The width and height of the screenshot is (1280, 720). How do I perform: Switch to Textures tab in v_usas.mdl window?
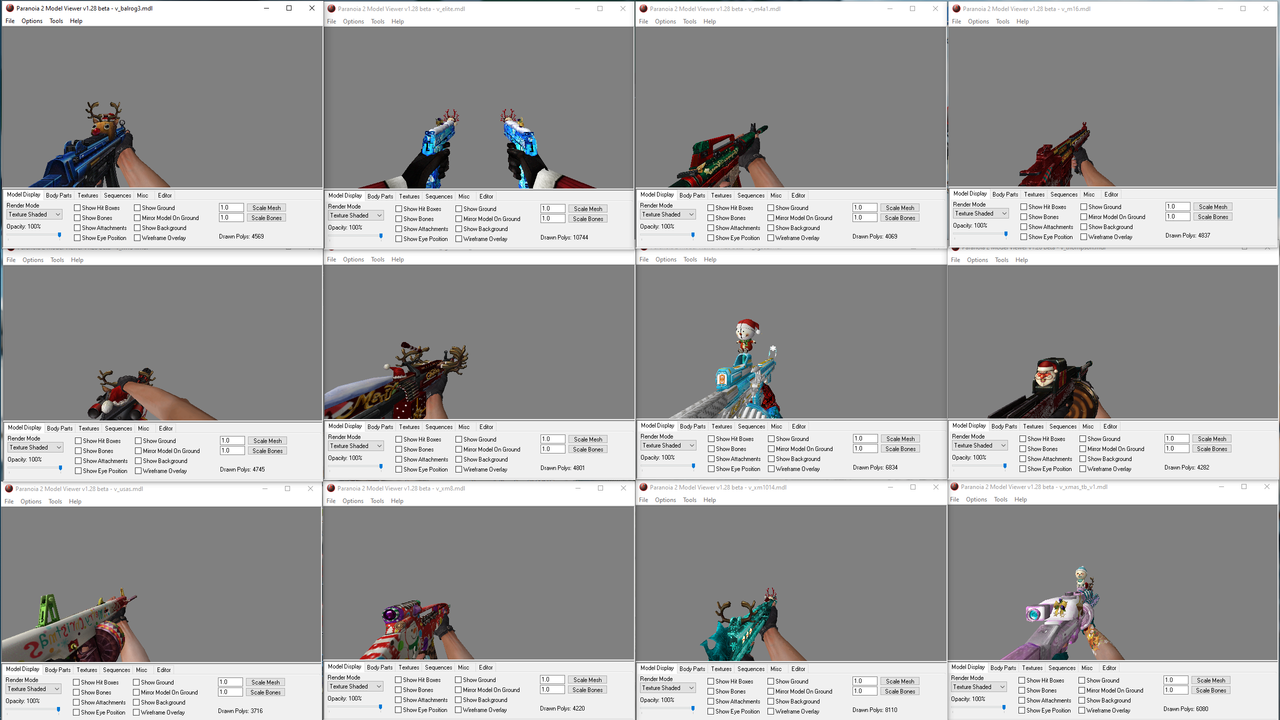pyautogui.click(x=87, y=670)
